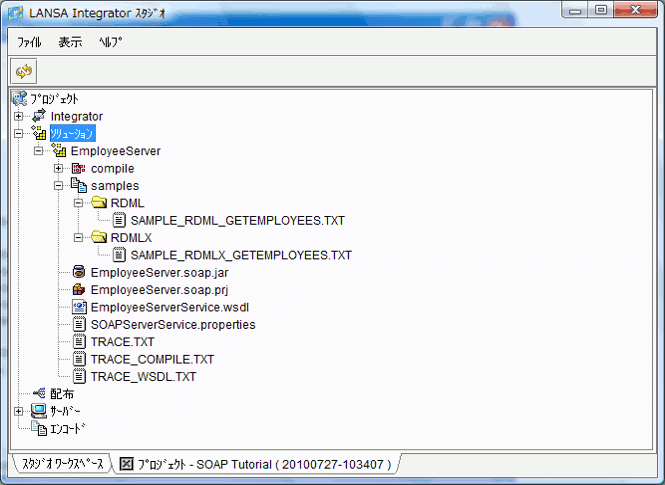
Task: Expand the Integrator tree node
Action: pos(18,116)
